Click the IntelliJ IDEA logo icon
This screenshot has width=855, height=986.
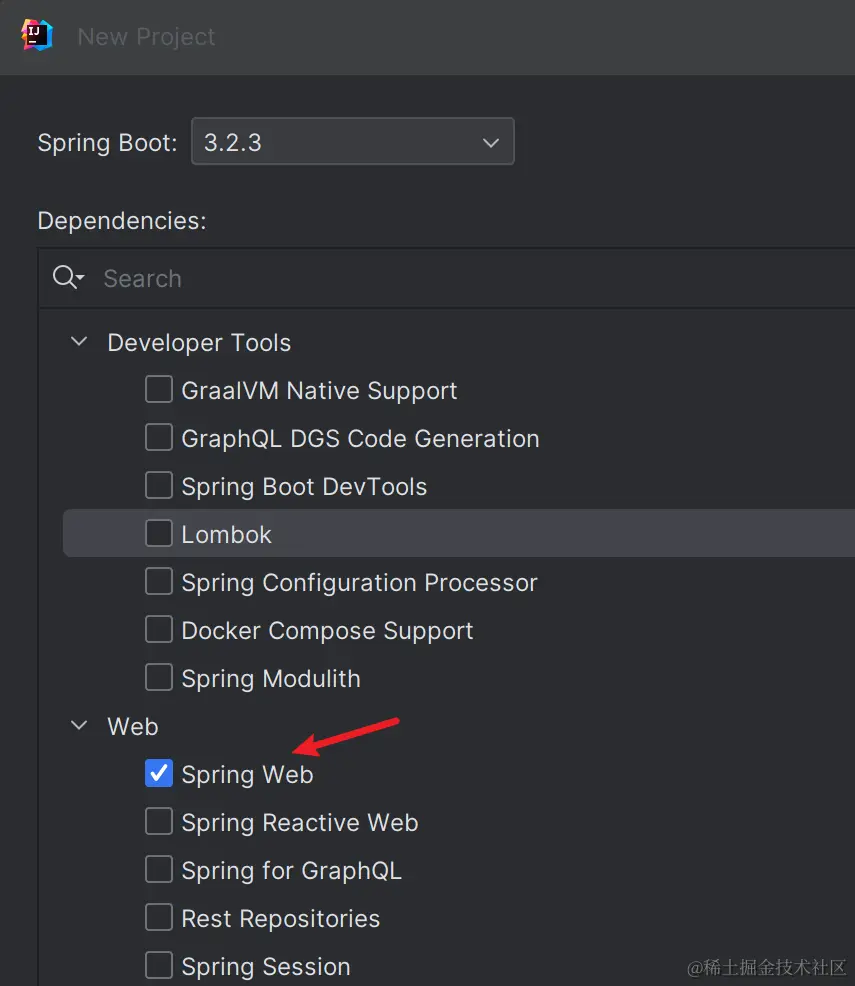point(36,35)
